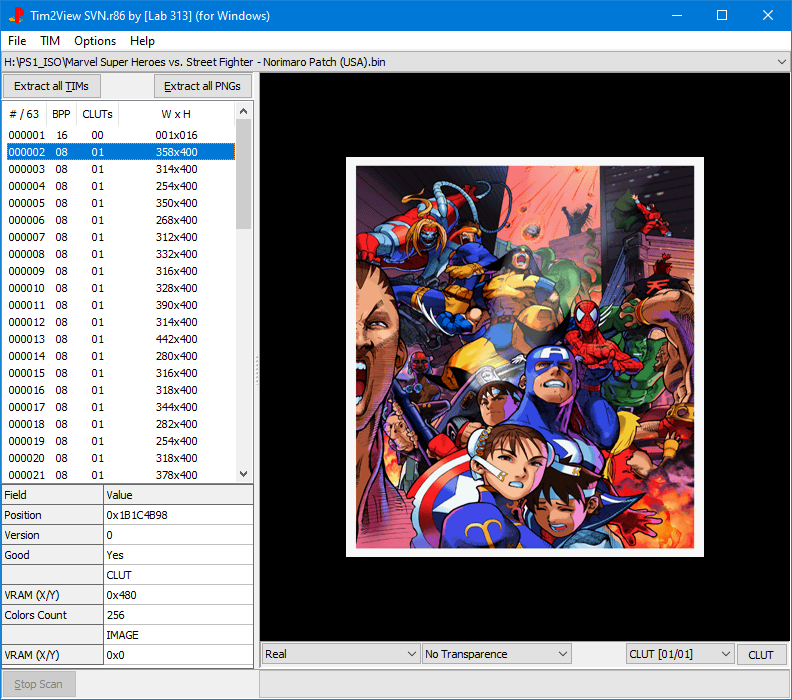792x700 pixels.
Task: Select TIM row 000010 sized 328x400
Action: tap(121, 288)
